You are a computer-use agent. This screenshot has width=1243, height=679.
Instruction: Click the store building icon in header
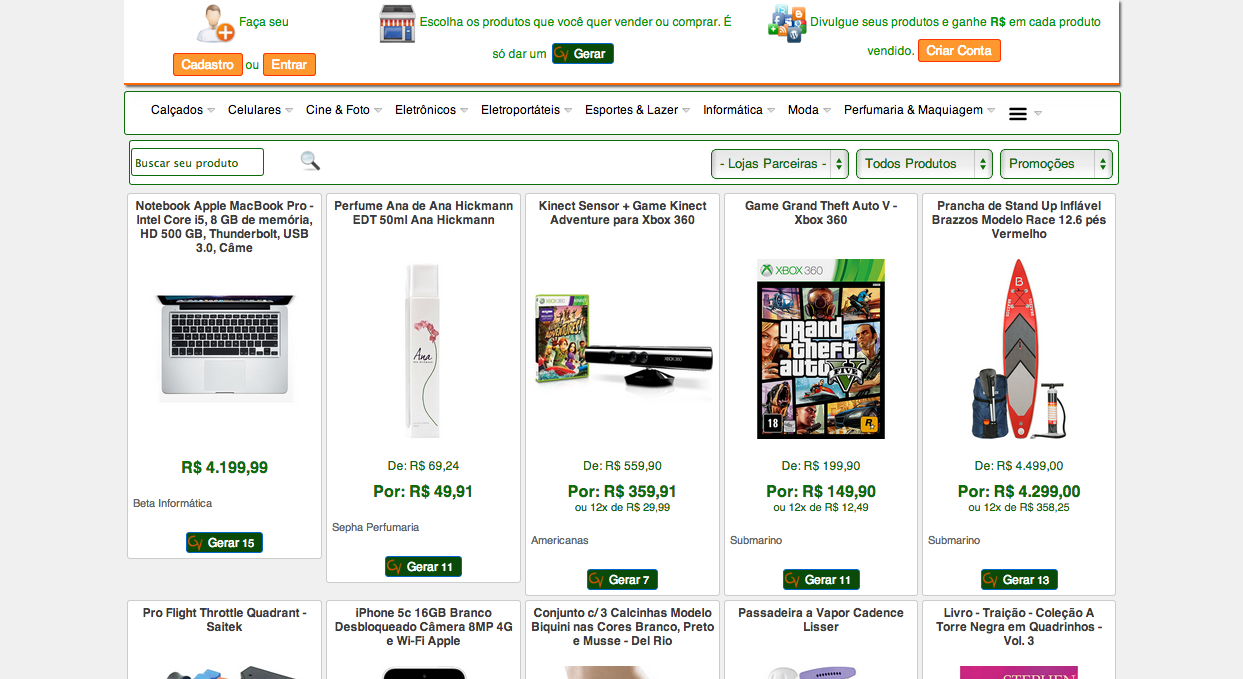pyautogui.click(x=397, y=24)
